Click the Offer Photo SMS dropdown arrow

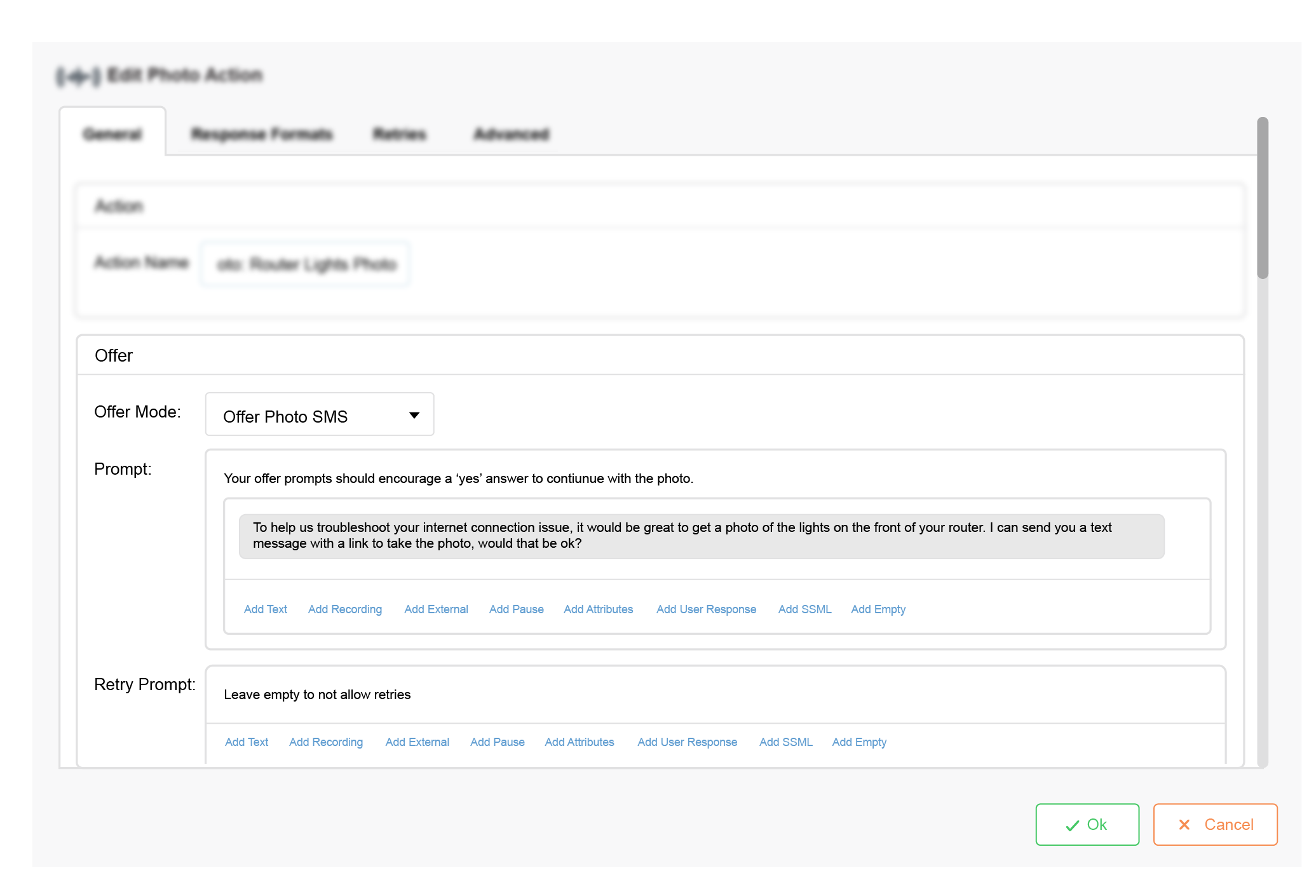pos(414,415)
